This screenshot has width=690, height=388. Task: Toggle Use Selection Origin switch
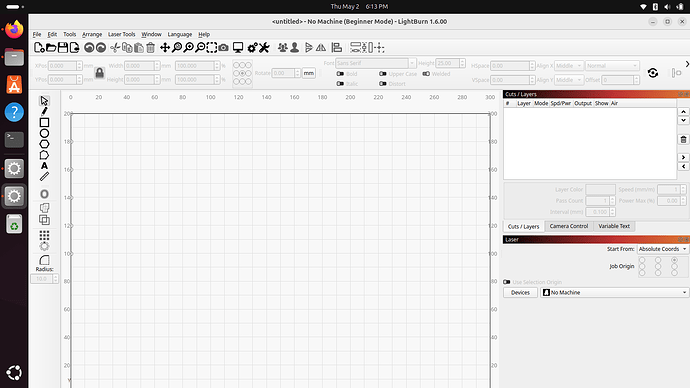click(x=506, y=282)
